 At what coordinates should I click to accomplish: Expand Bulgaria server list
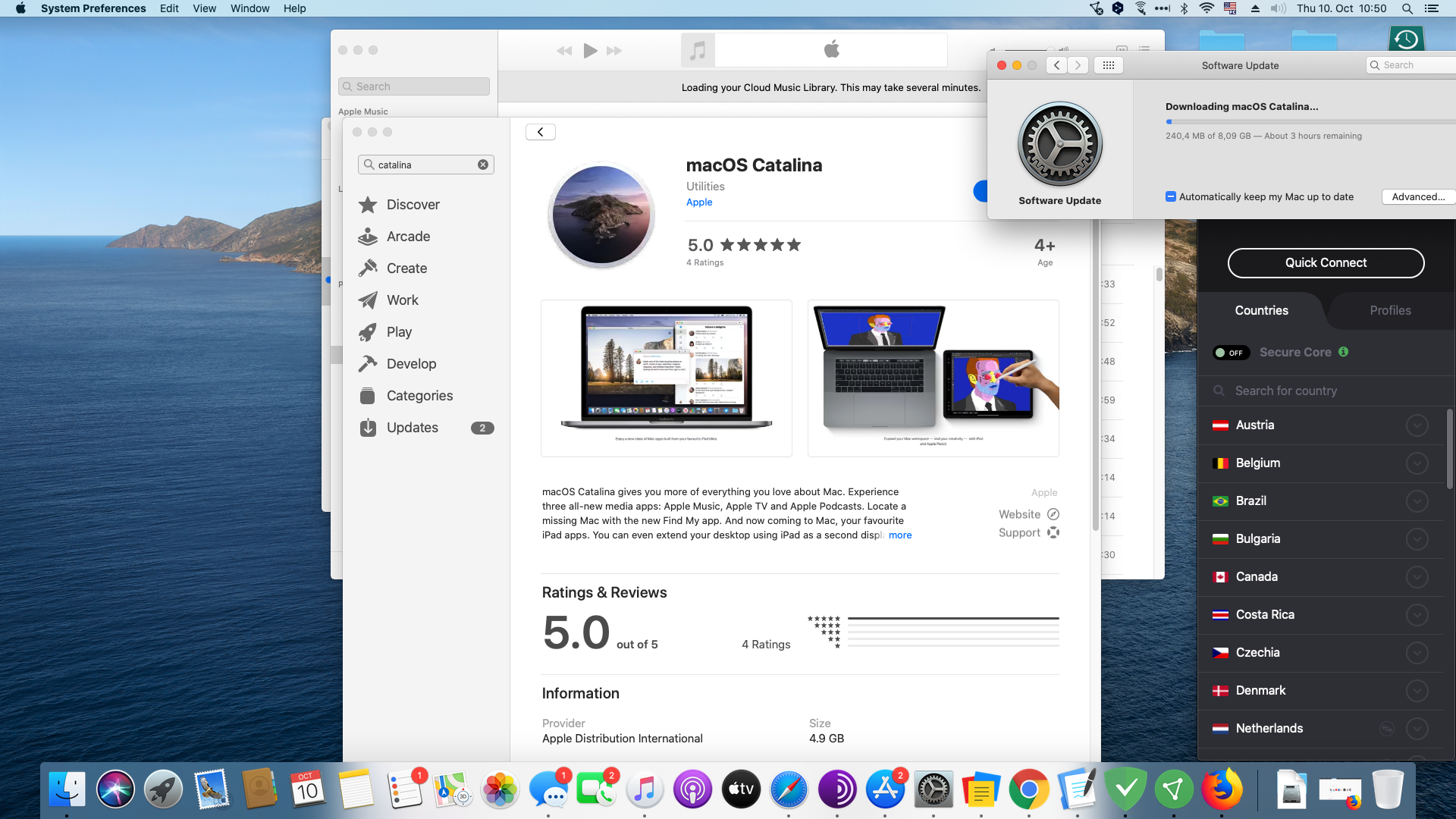pos(1417,539)
